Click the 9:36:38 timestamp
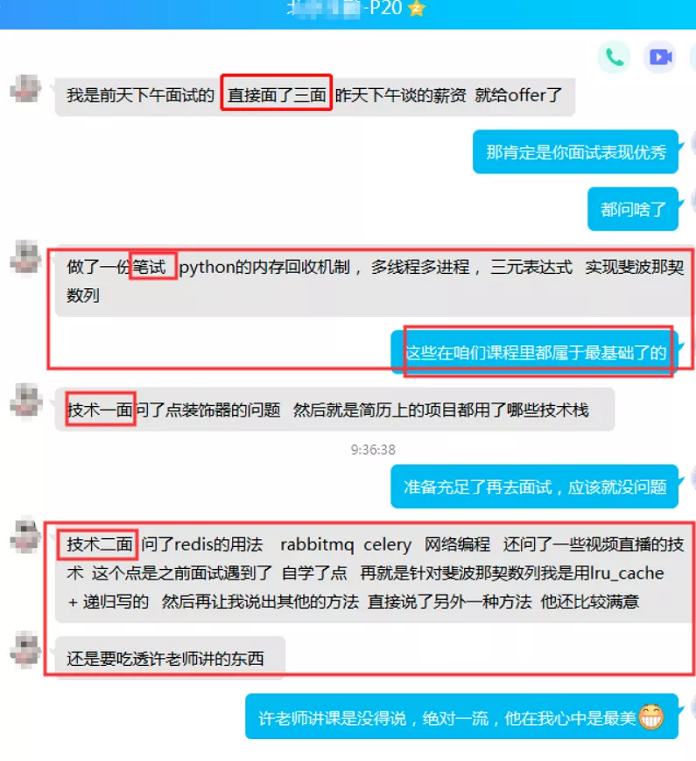Image resolution: width=696 pixels, height=761 pixels. (x=373, y=450)
